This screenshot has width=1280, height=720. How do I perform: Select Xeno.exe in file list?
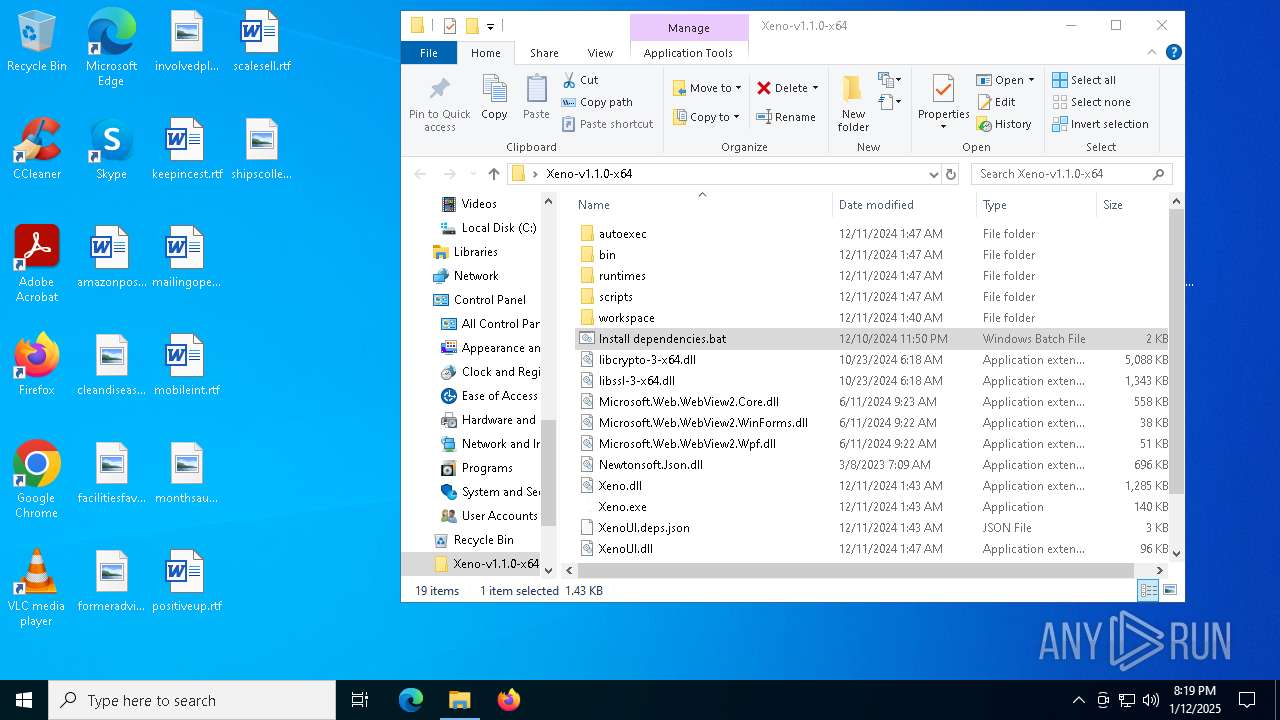[622, 507]
